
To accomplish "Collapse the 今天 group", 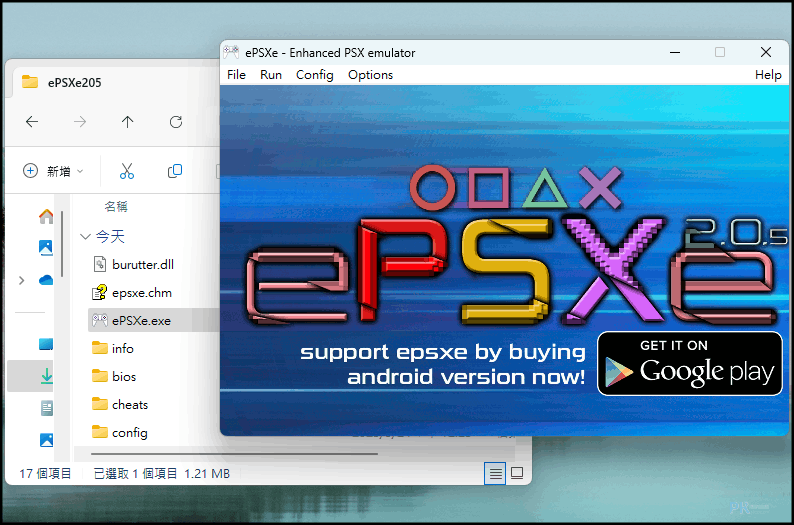I will 85,236.
